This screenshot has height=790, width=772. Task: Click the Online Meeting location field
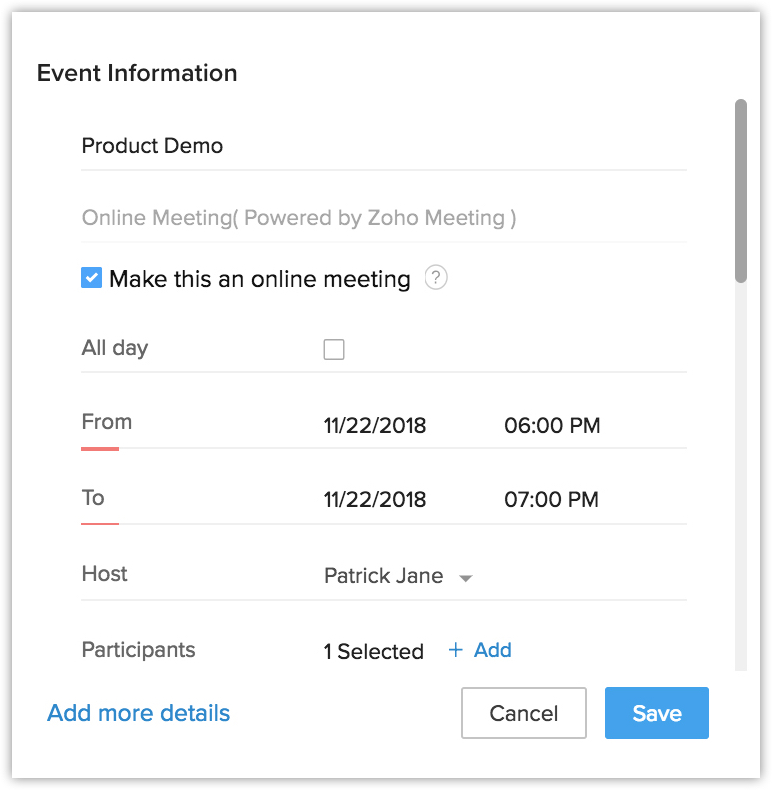point(383,218)
